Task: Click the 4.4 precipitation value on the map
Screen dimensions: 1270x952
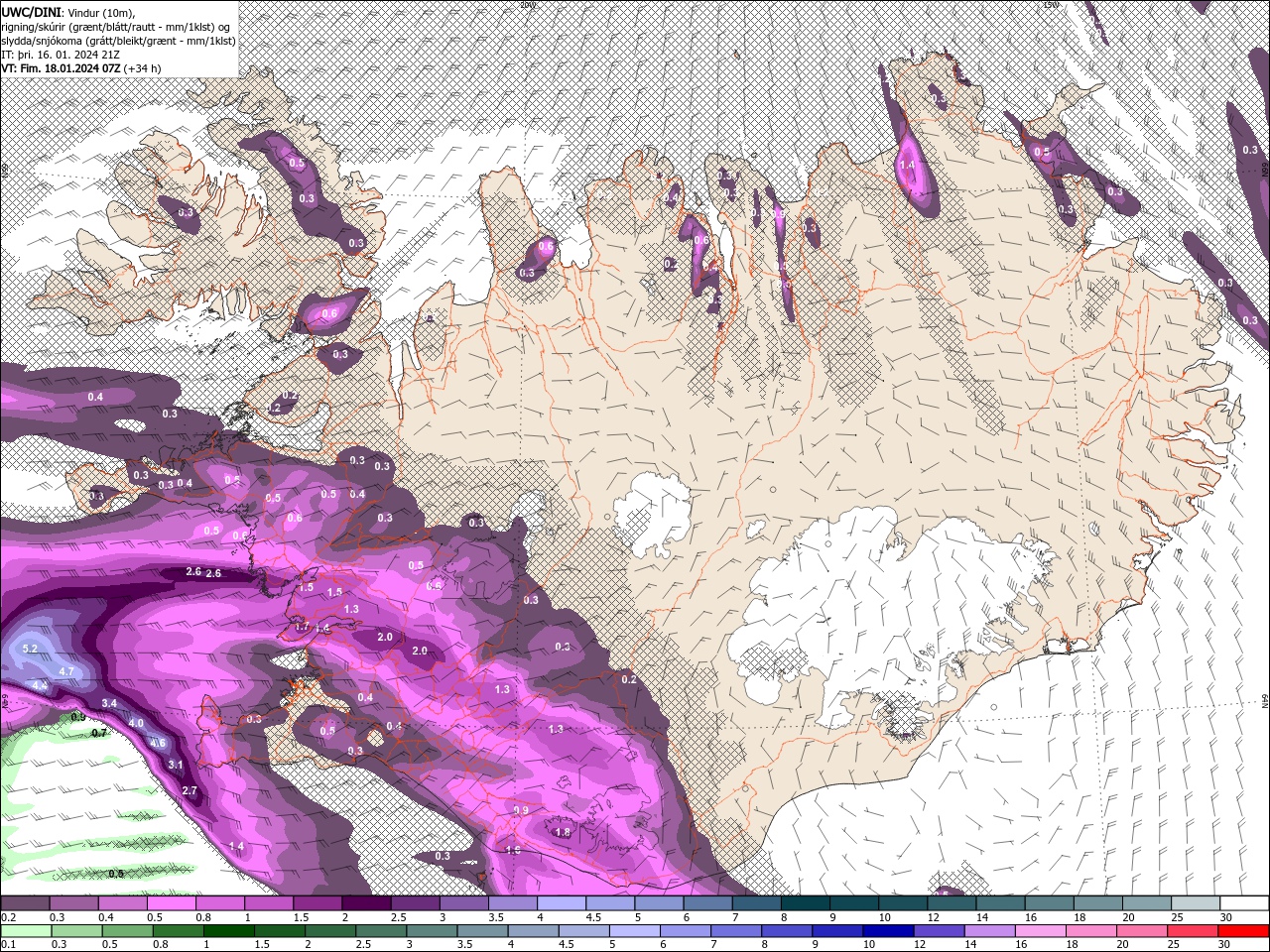Action: 41,685
